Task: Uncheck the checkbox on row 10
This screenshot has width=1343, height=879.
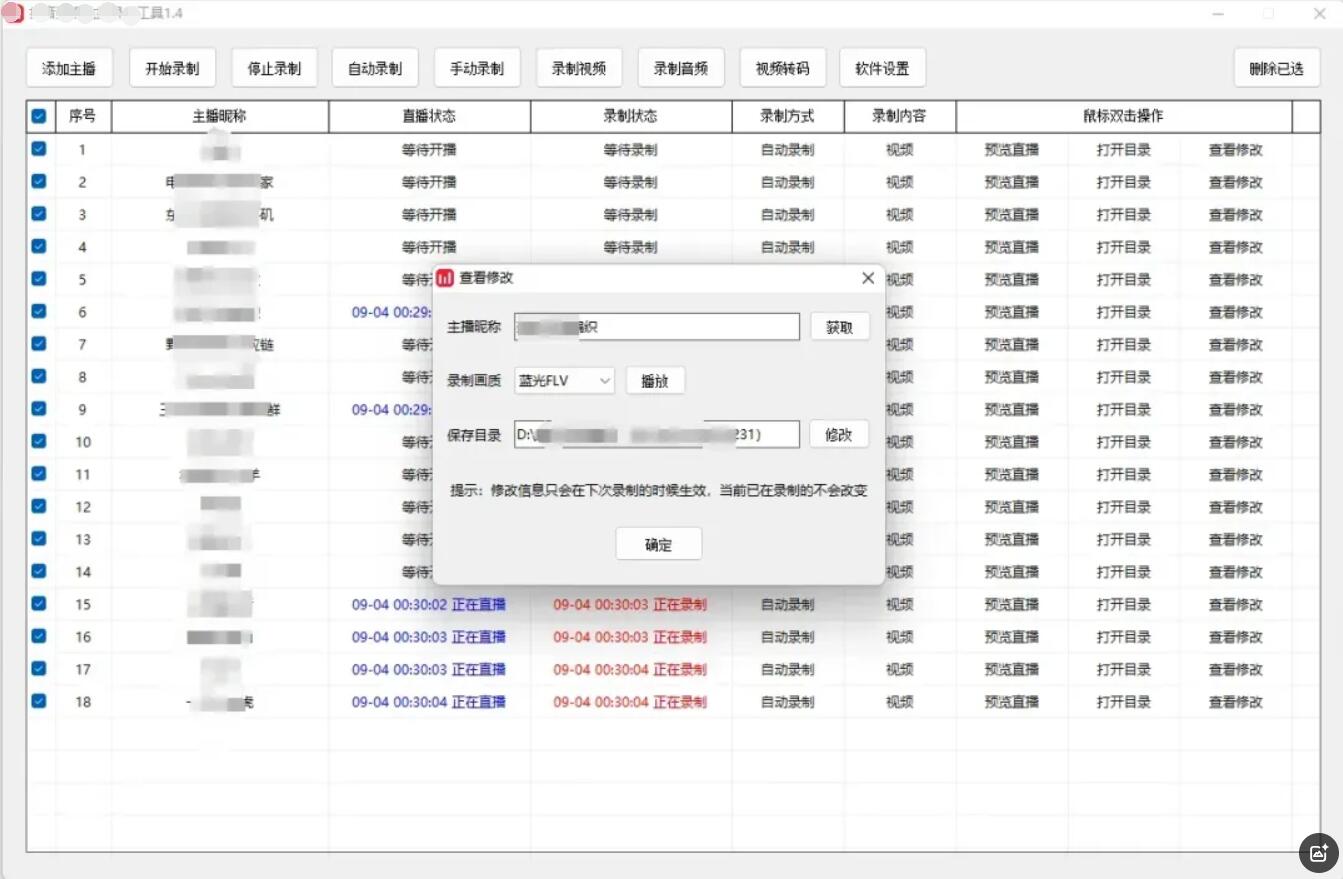Action: click(38, 441)
